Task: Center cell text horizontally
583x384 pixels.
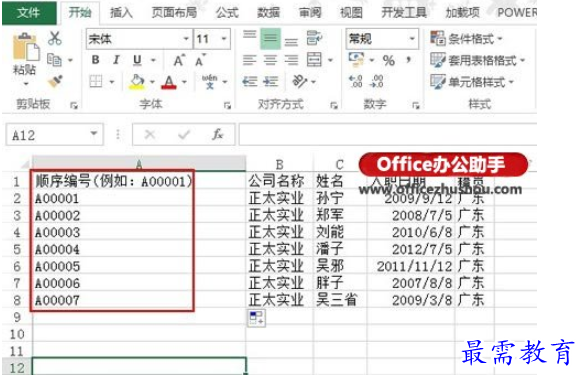Action: pos(270,60)
